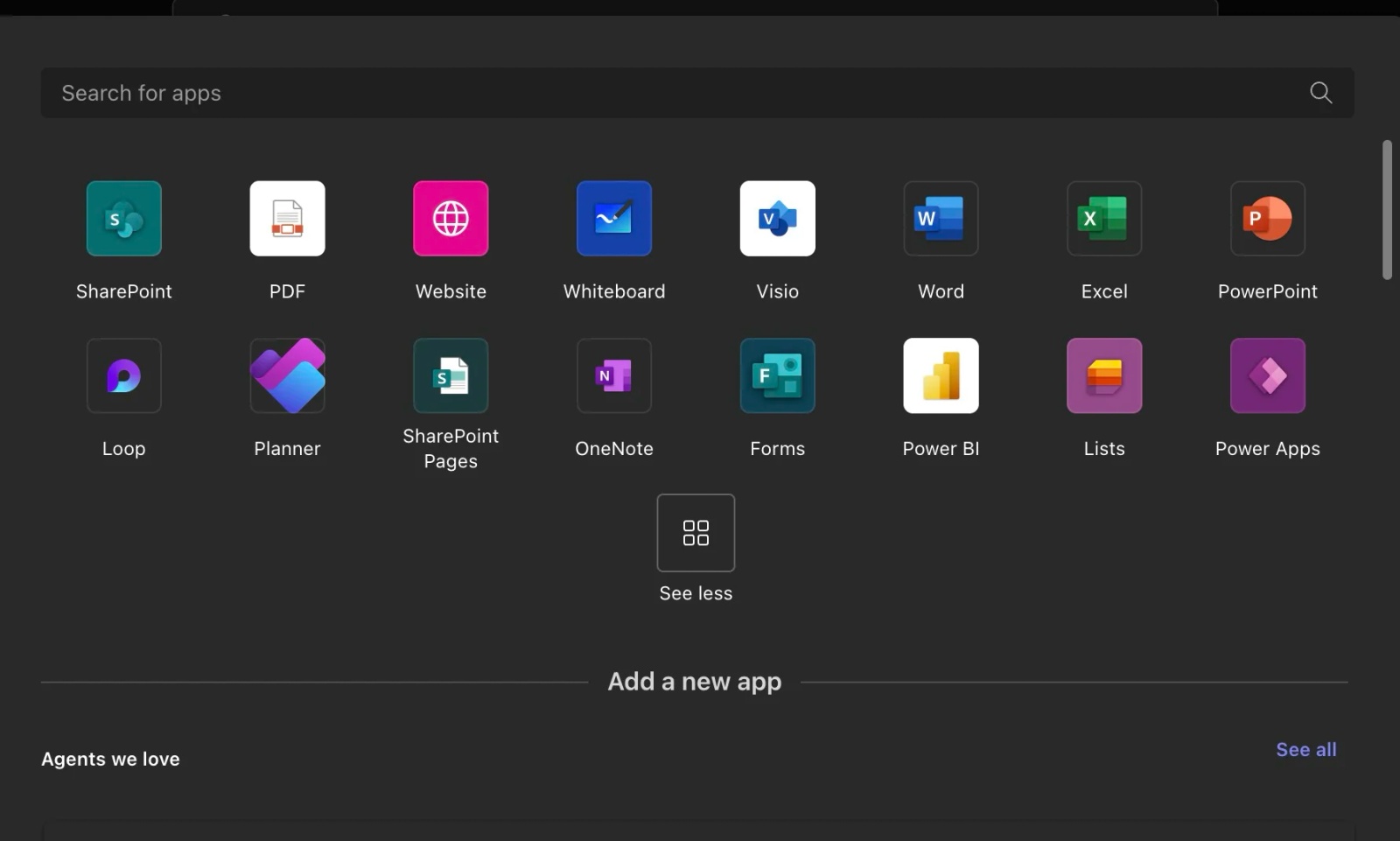Viewport: 1400px width, 841px height.
Task: Choose the PowerPoint app icon
Action: pyautogui.click(x=1268, y=219)
